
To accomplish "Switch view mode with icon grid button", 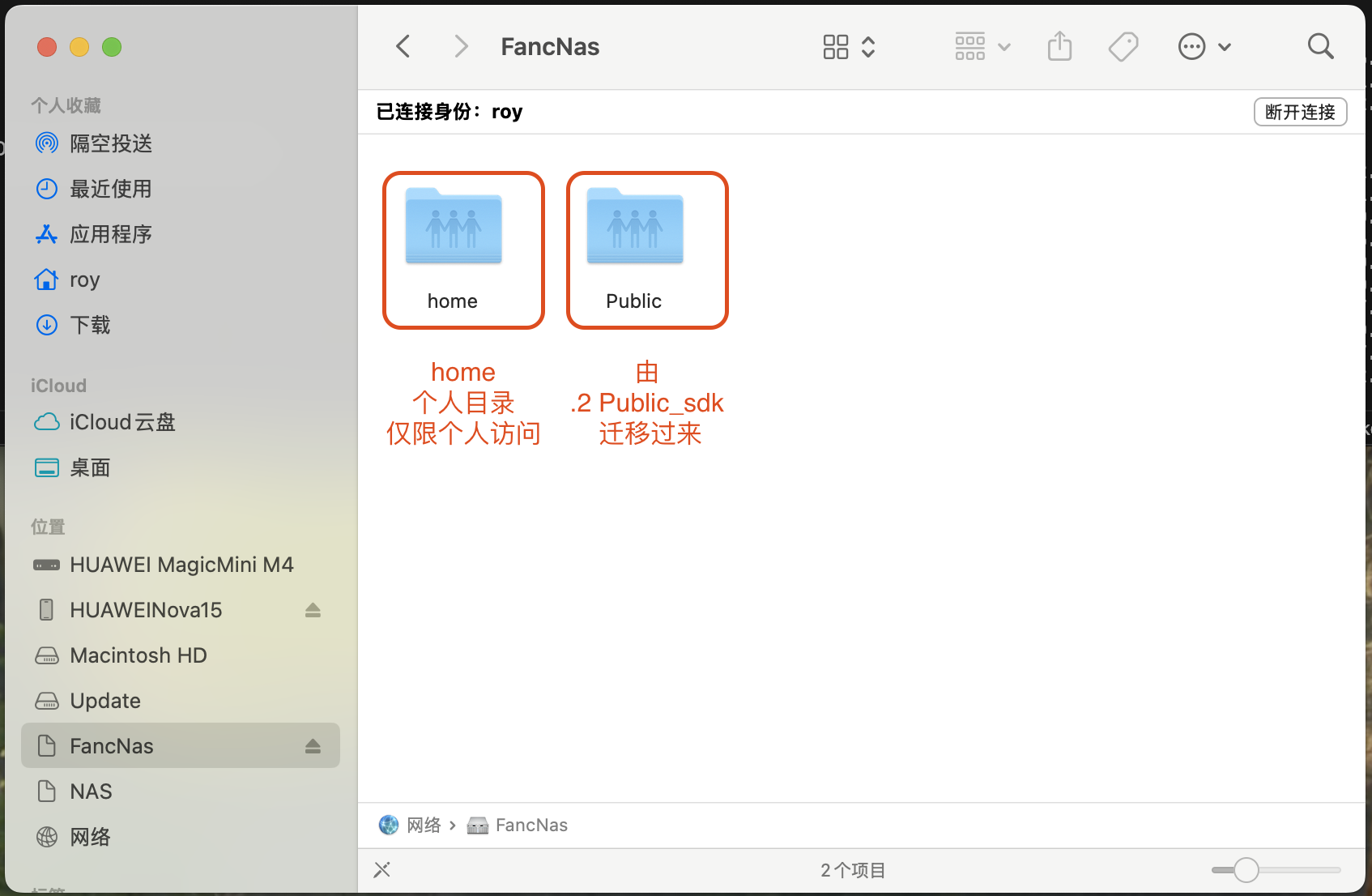I will tap(849, 46).
